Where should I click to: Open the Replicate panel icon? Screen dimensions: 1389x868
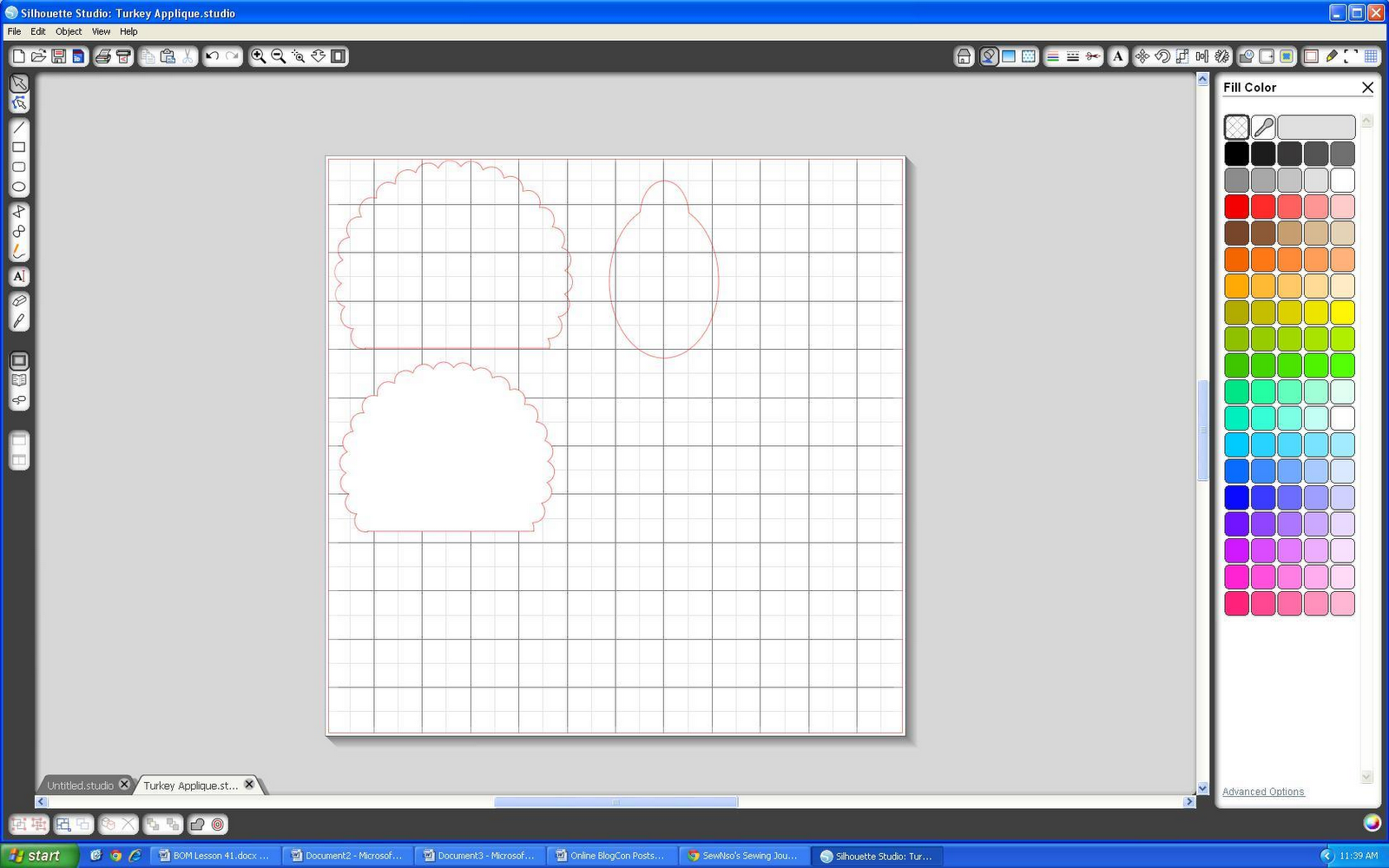(x=1222, y=56)
